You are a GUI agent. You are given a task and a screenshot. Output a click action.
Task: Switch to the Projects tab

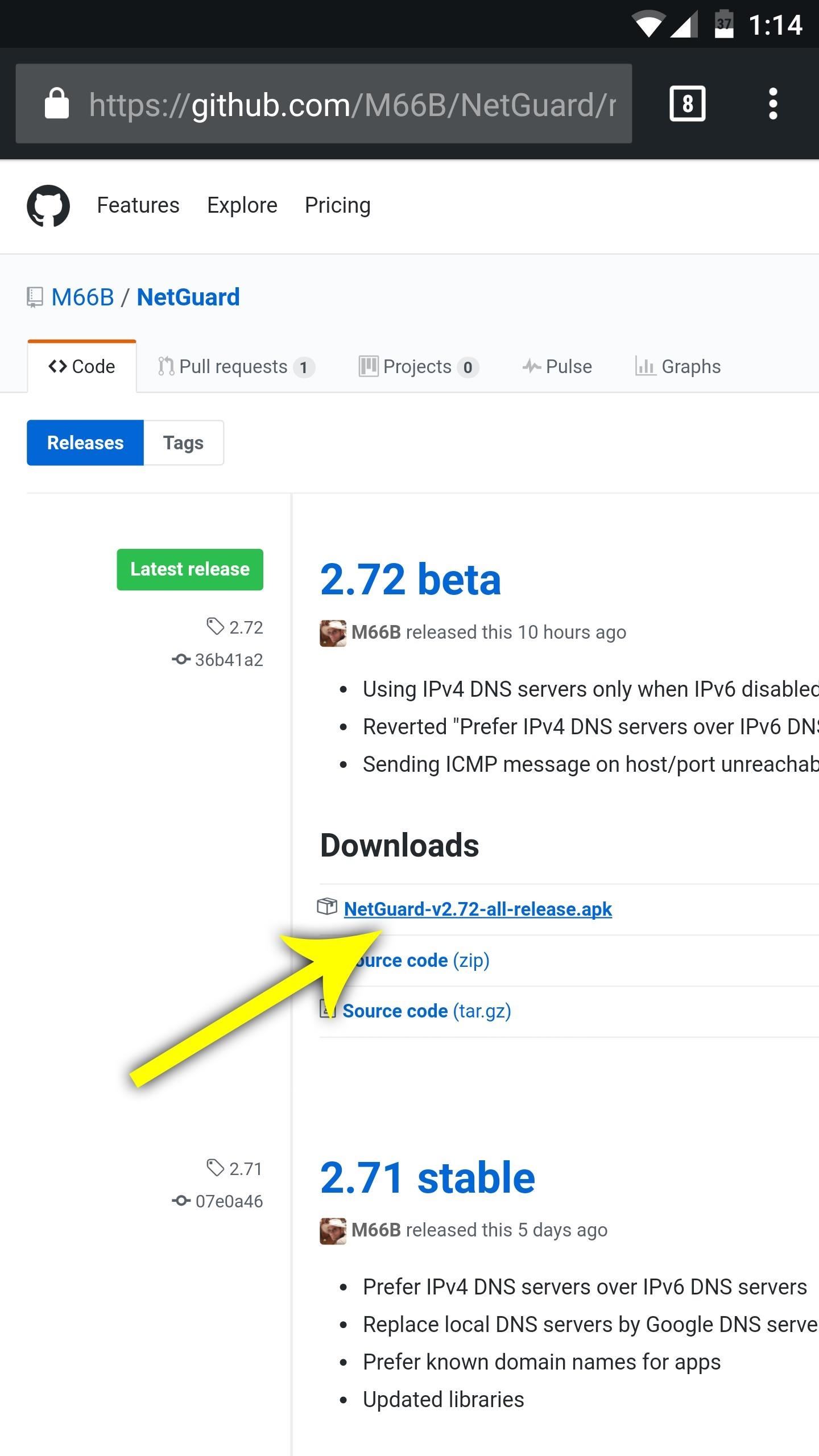(419, 367)
